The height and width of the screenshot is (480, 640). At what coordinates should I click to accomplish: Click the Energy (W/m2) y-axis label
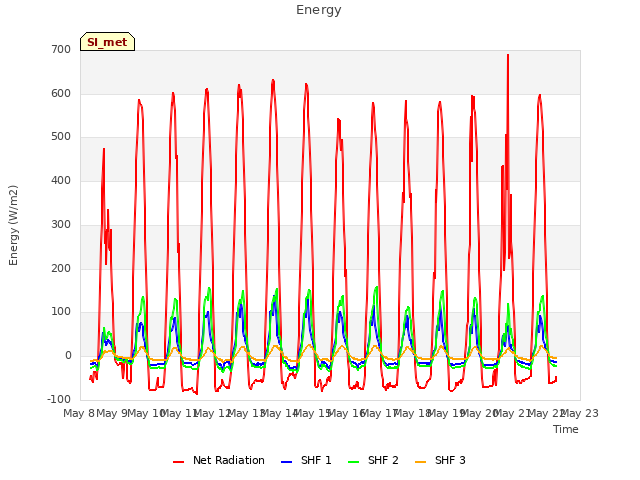pyautogui.click(x=13, y=225)
